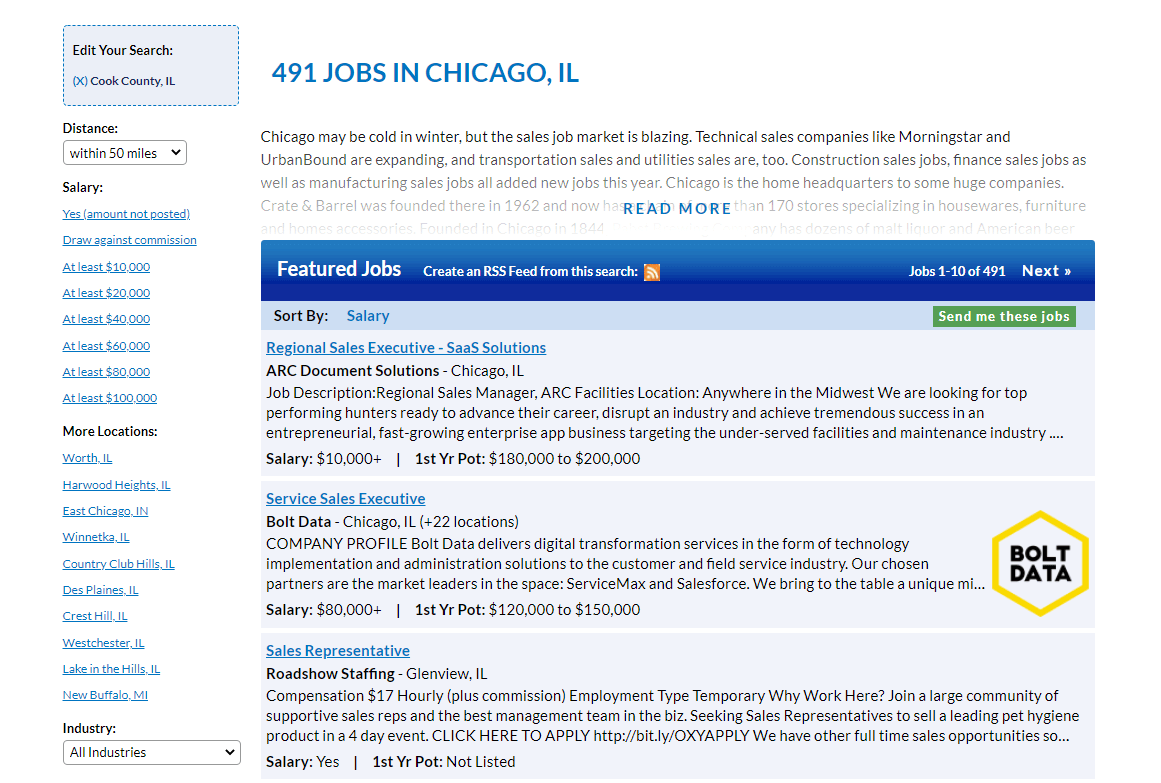Sort job results by Salary
Viewport: 1161px width, 783px height.
point(368,315)
